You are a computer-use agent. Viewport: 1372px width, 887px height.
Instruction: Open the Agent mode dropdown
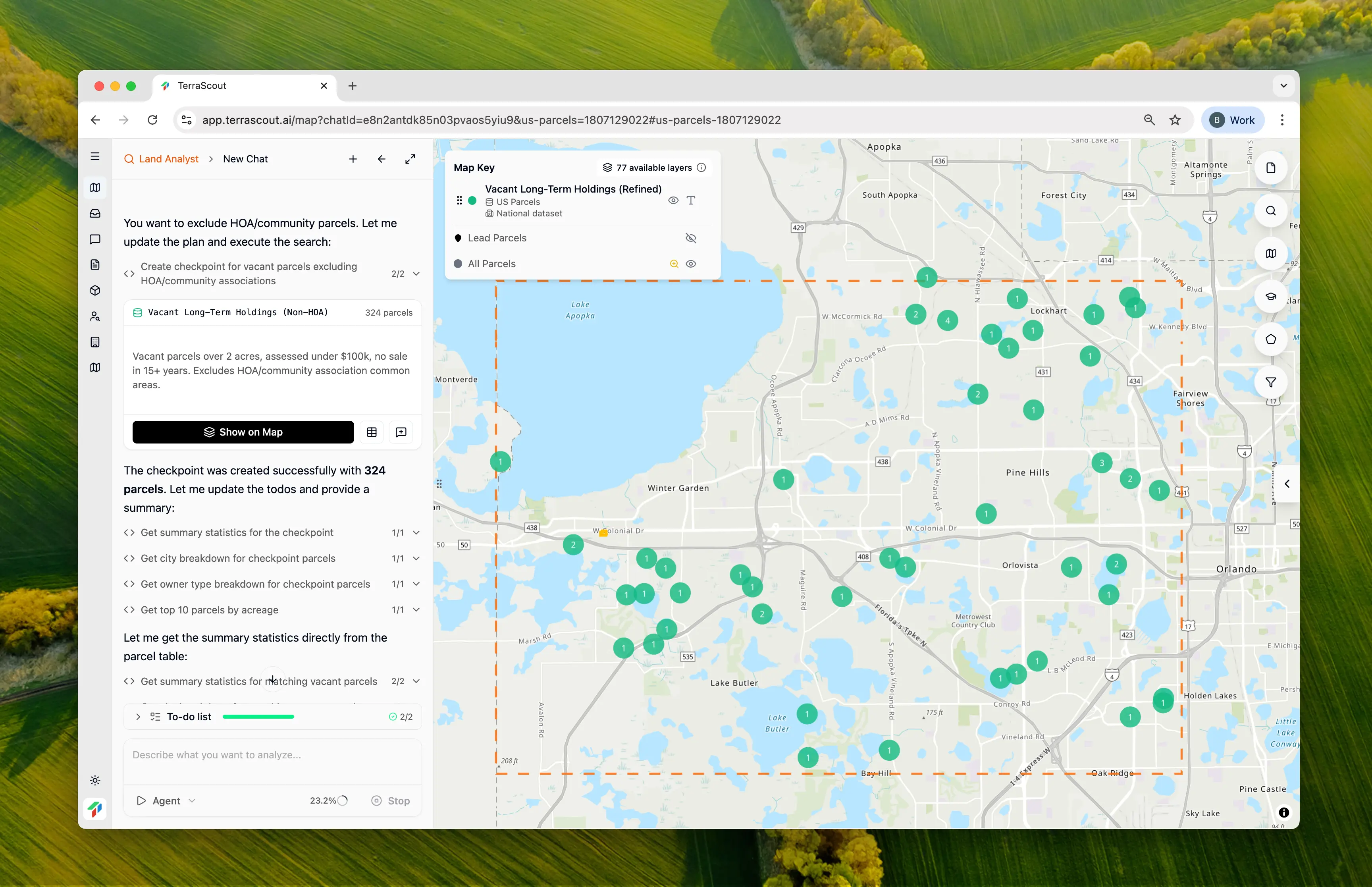(166, 800)
